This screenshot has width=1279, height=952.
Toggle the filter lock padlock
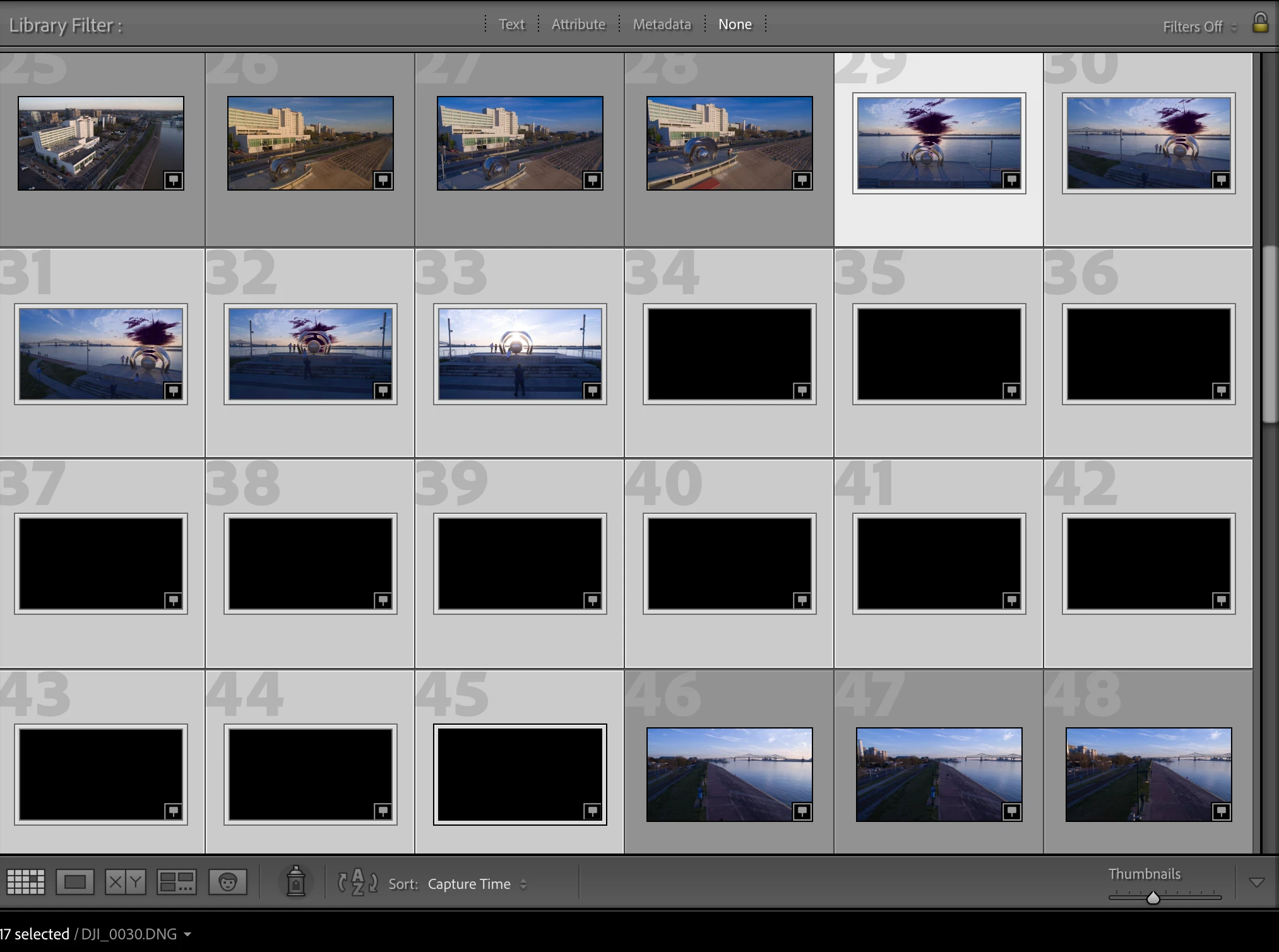[x=1260, y=23]
